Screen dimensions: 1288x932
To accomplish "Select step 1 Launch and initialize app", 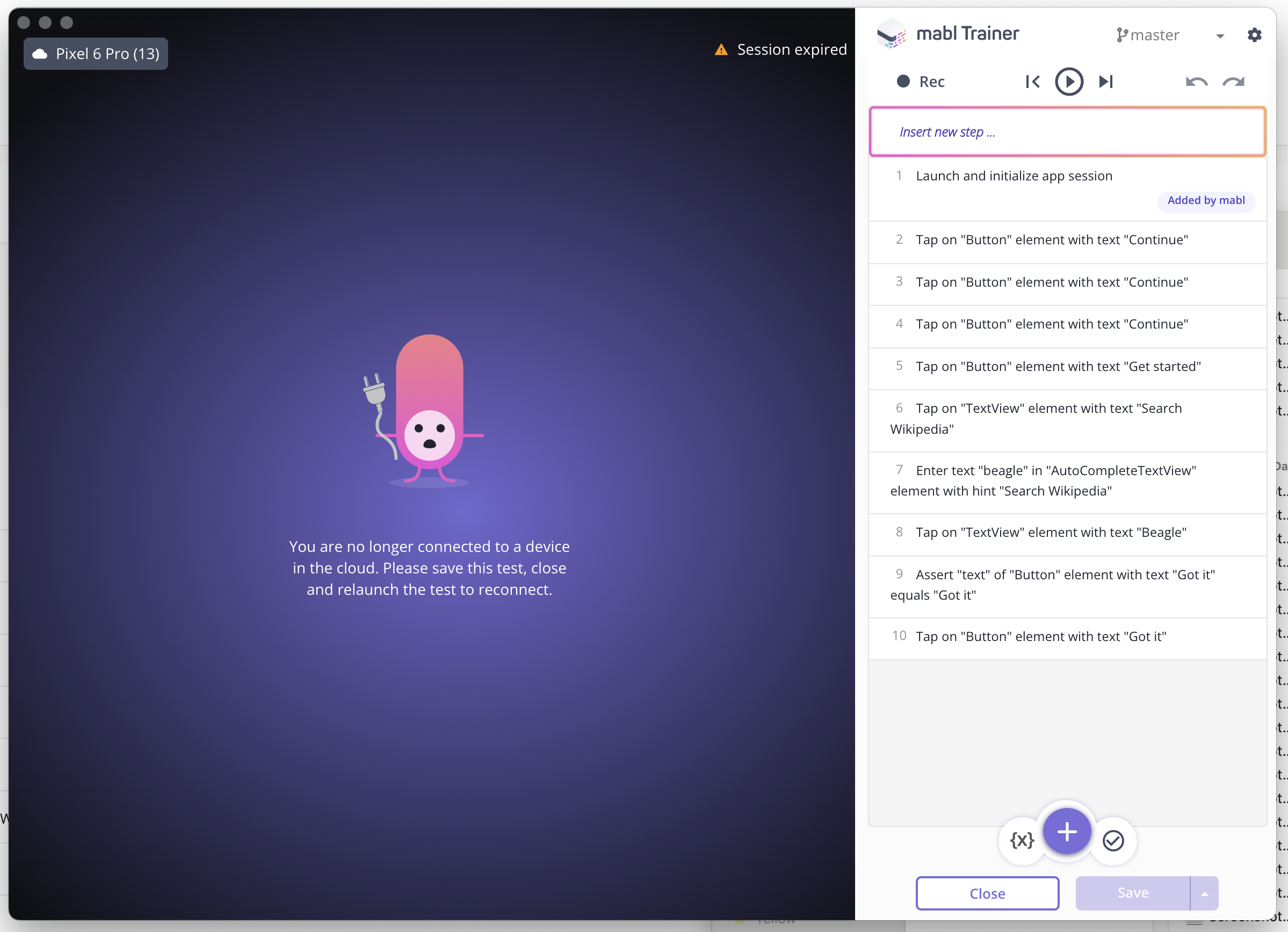I will [1014, 176].
